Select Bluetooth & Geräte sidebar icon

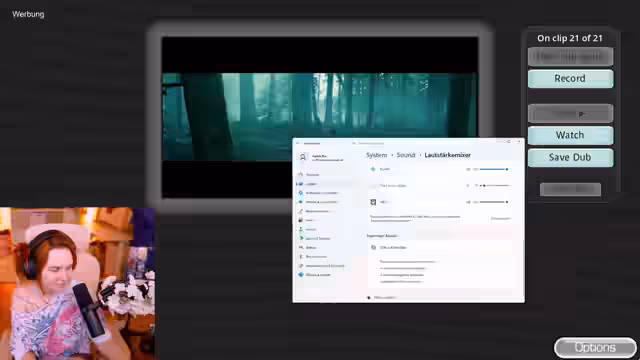click(x=301, y=193)
